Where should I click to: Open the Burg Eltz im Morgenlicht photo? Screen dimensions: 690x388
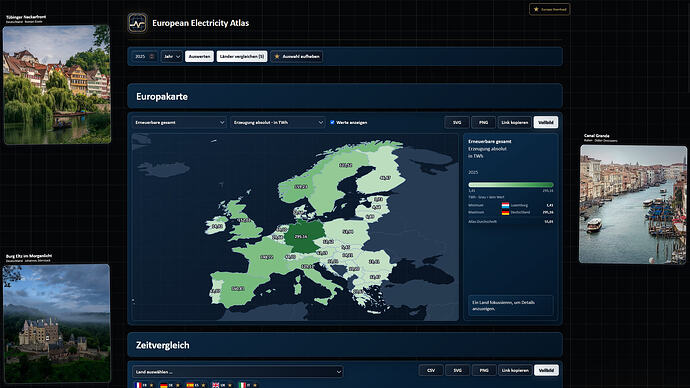click(x=57, y=323)
